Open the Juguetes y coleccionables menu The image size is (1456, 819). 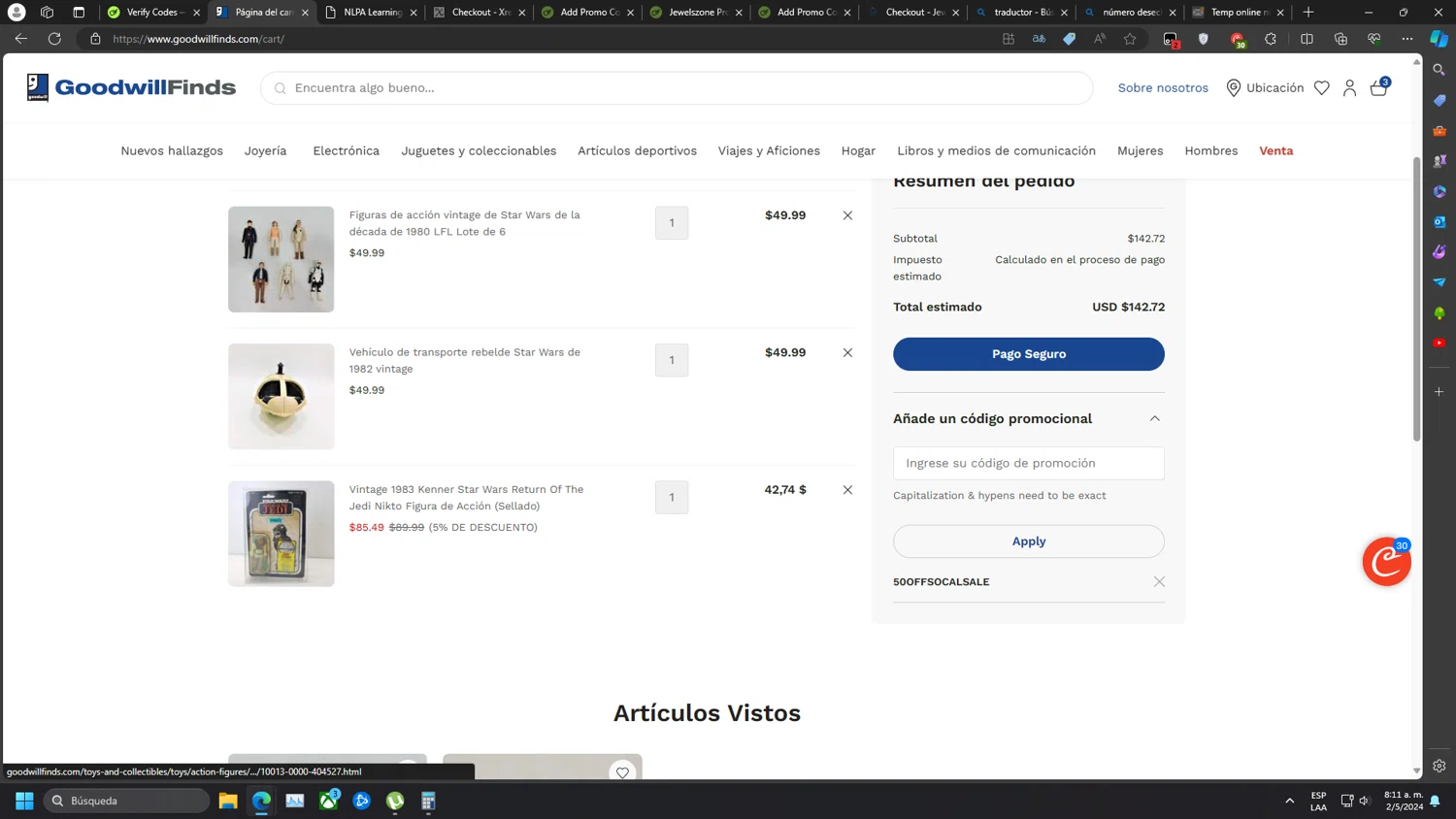point(479,151)
